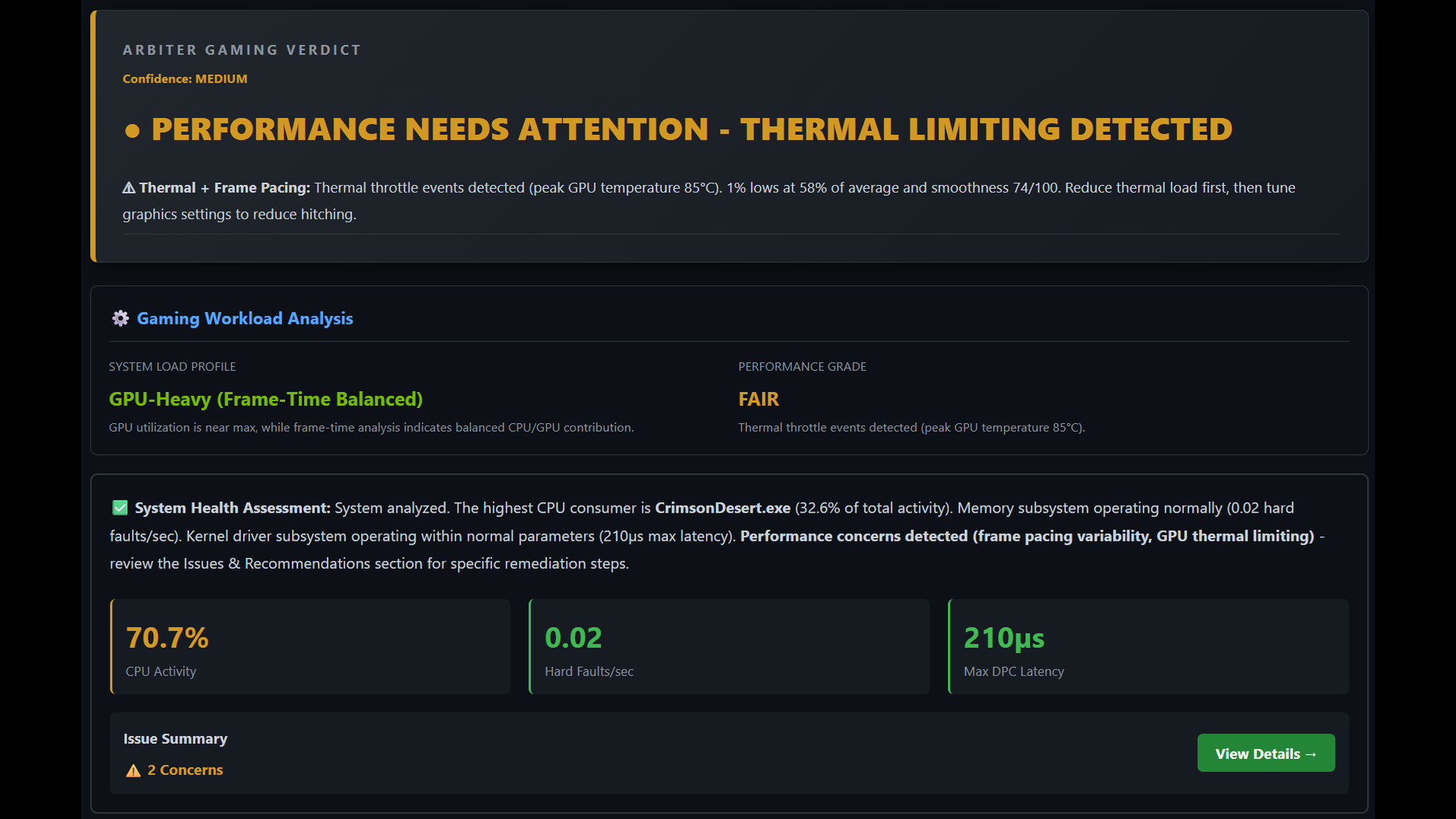The height and width of the screenshot is (819, 1456).
Task: Click the Confidence: MEDIUM label
Action: tap(185, 79)
